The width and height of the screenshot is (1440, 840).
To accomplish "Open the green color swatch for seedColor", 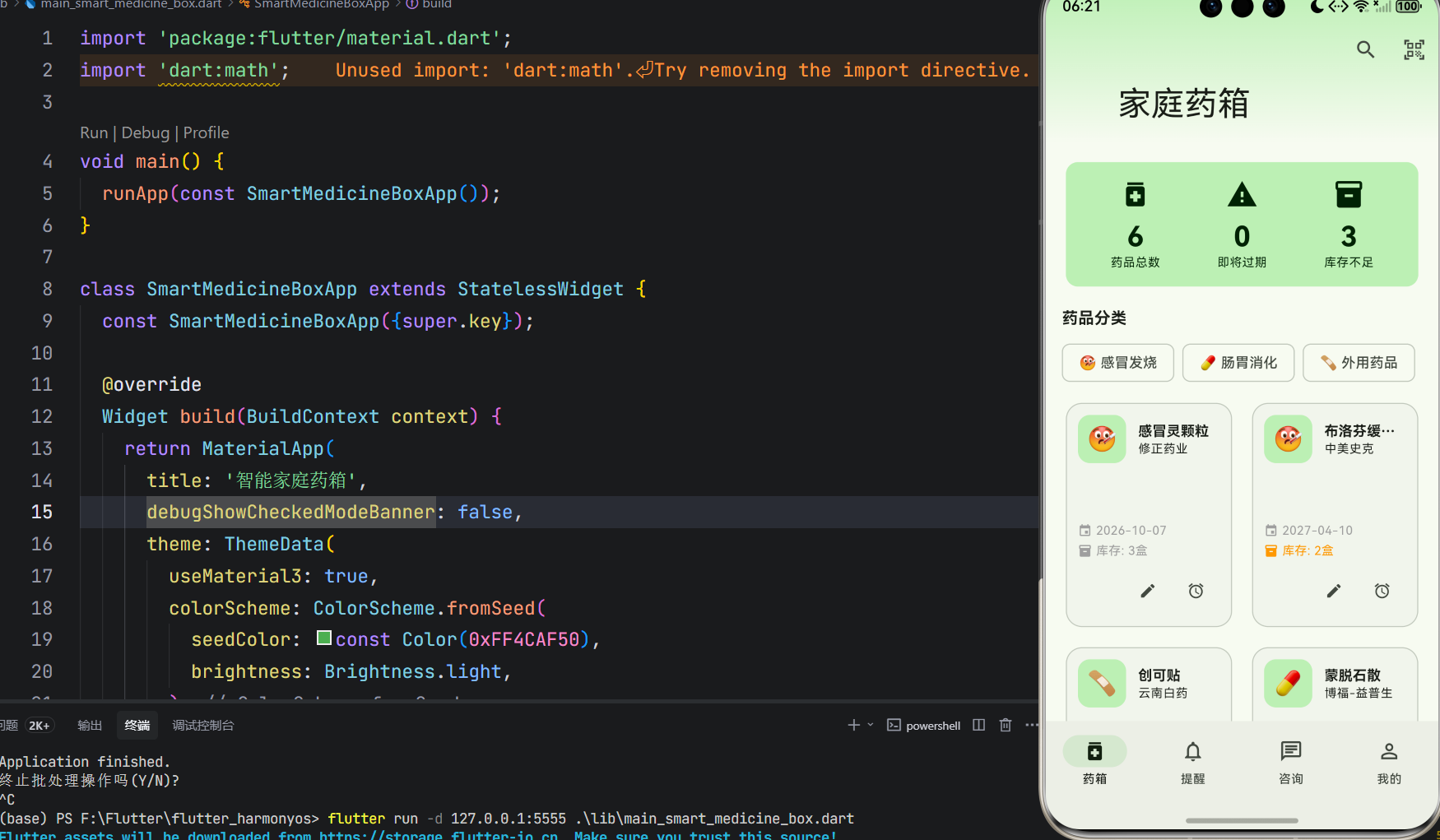I will coord(324,638).
